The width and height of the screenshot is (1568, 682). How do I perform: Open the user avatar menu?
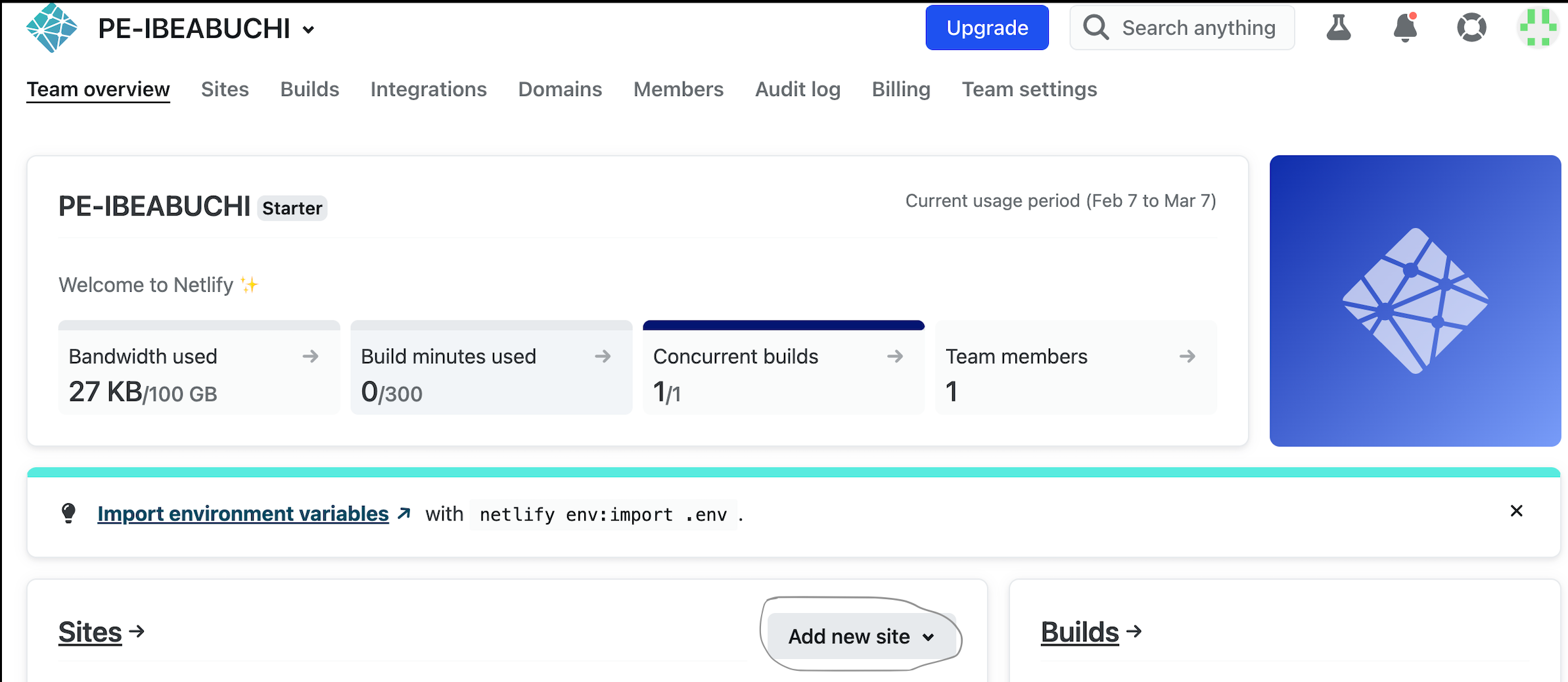pos(1538,28)
